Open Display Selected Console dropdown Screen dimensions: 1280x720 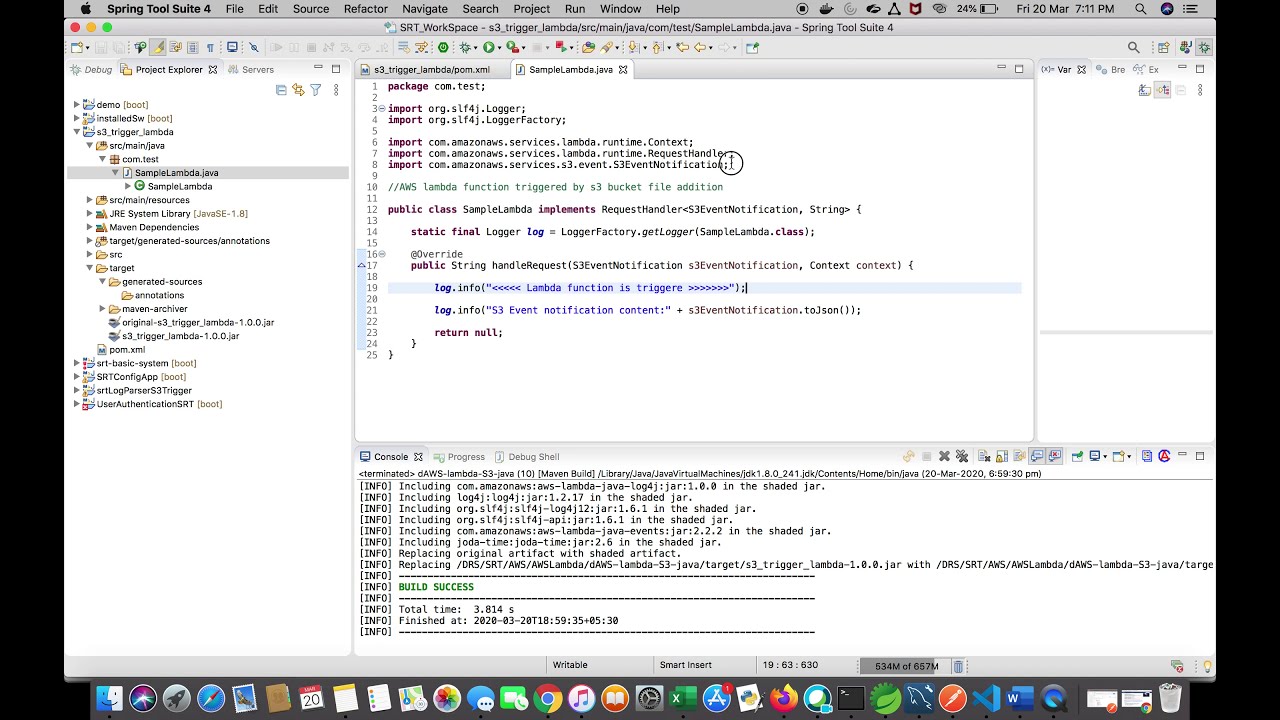[x=1105, y=457]
